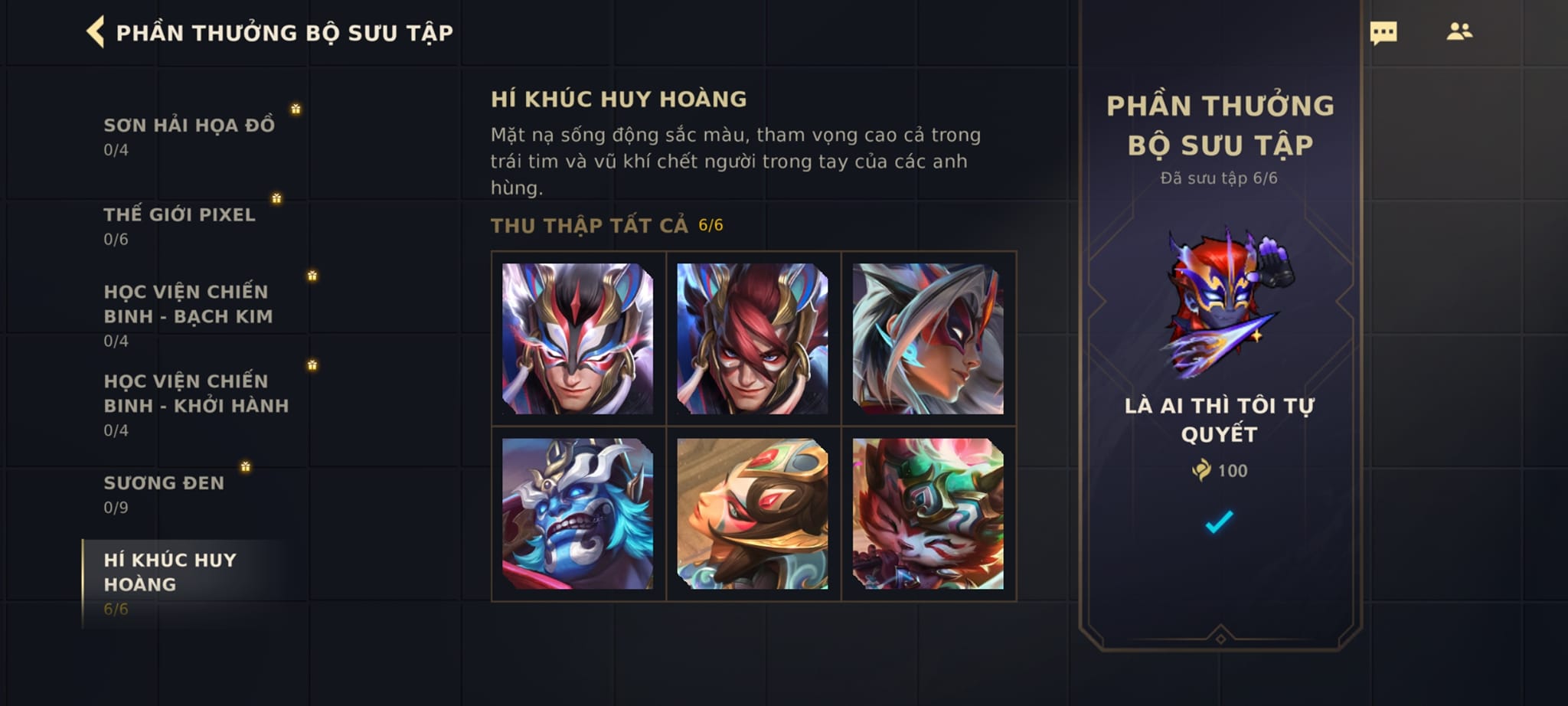
Task: Select Học Viện Chiến Binh - Khởi Hành
Action: 197,404
